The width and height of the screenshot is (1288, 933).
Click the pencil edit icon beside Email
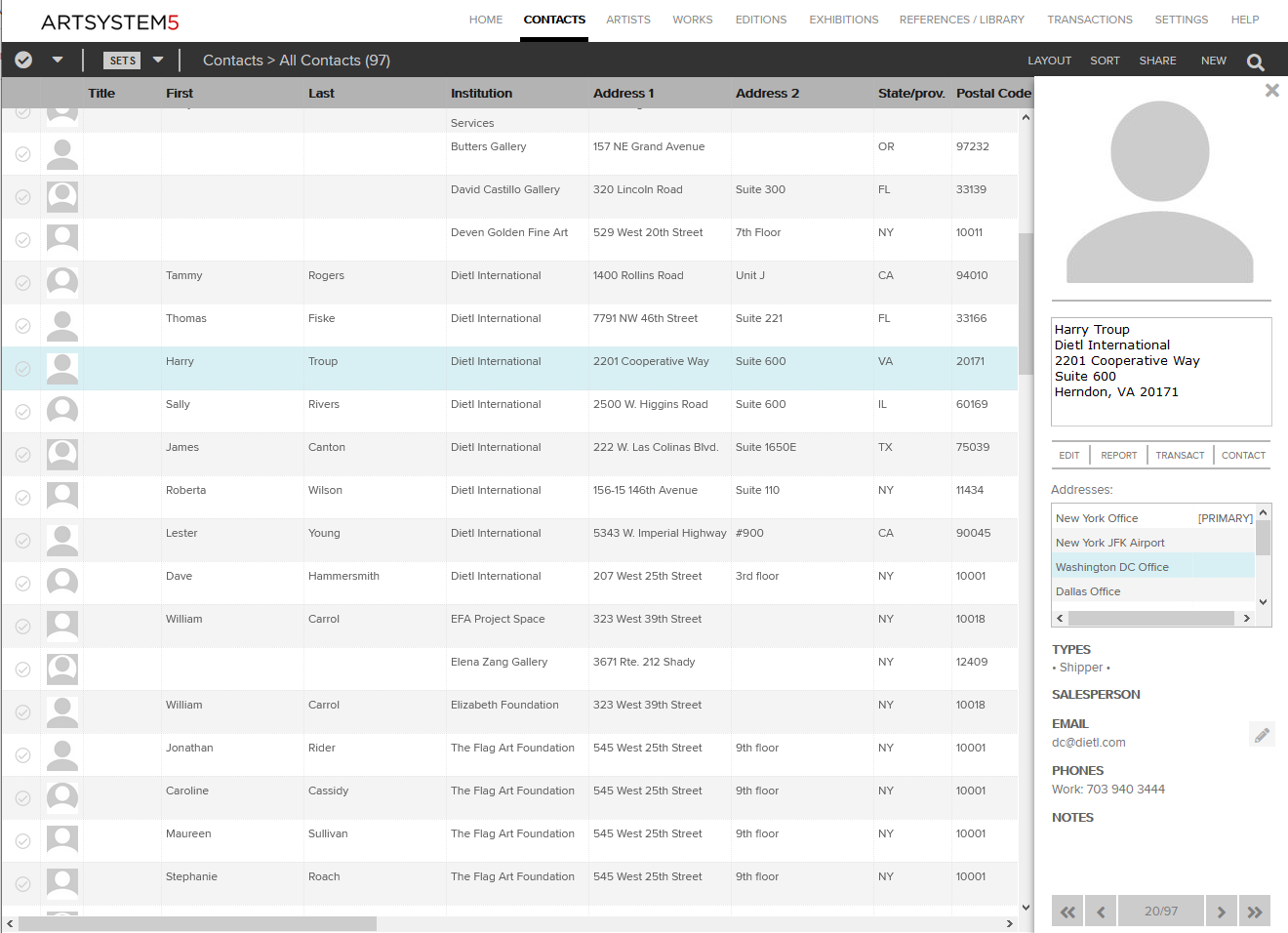(x=1262, y=735)
